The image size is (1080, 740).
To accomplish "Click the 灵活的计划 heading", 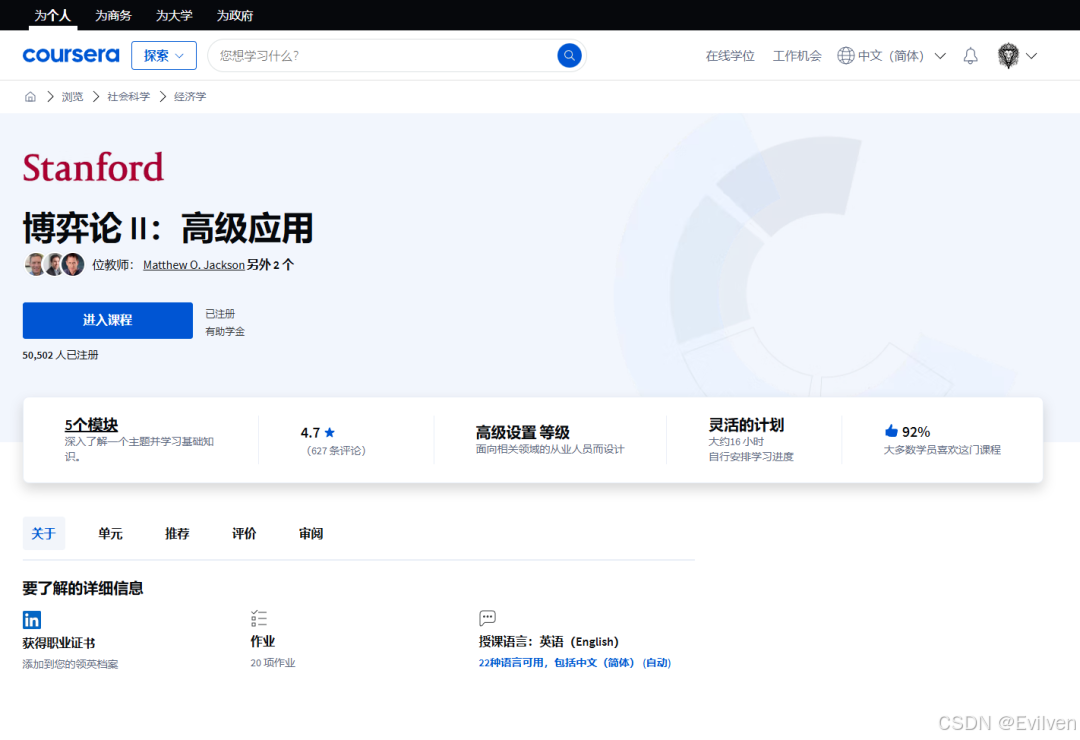I will 747,424.
